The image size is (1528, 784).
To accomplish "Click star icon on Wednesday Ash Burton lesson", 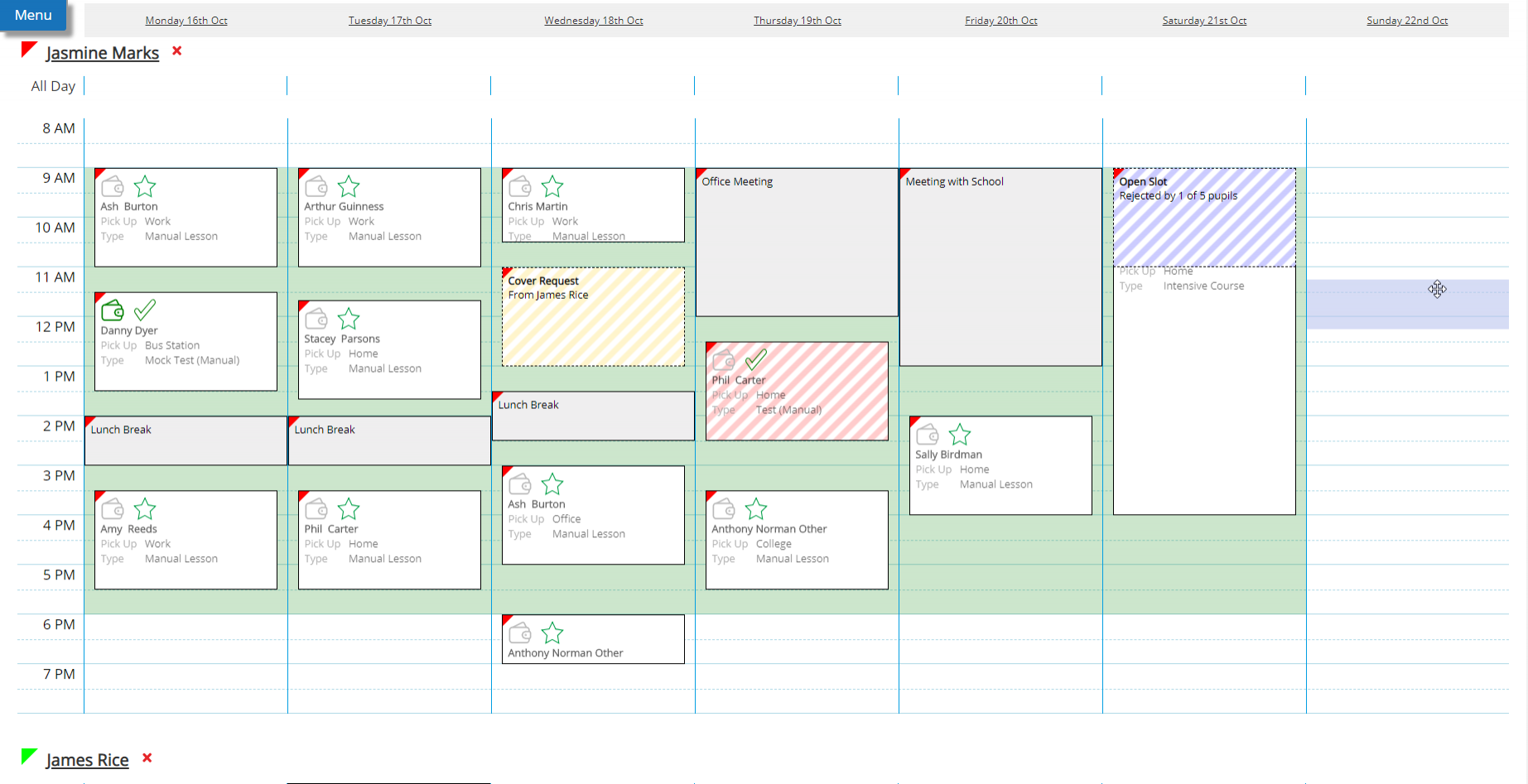I will [x=552, y=484].
